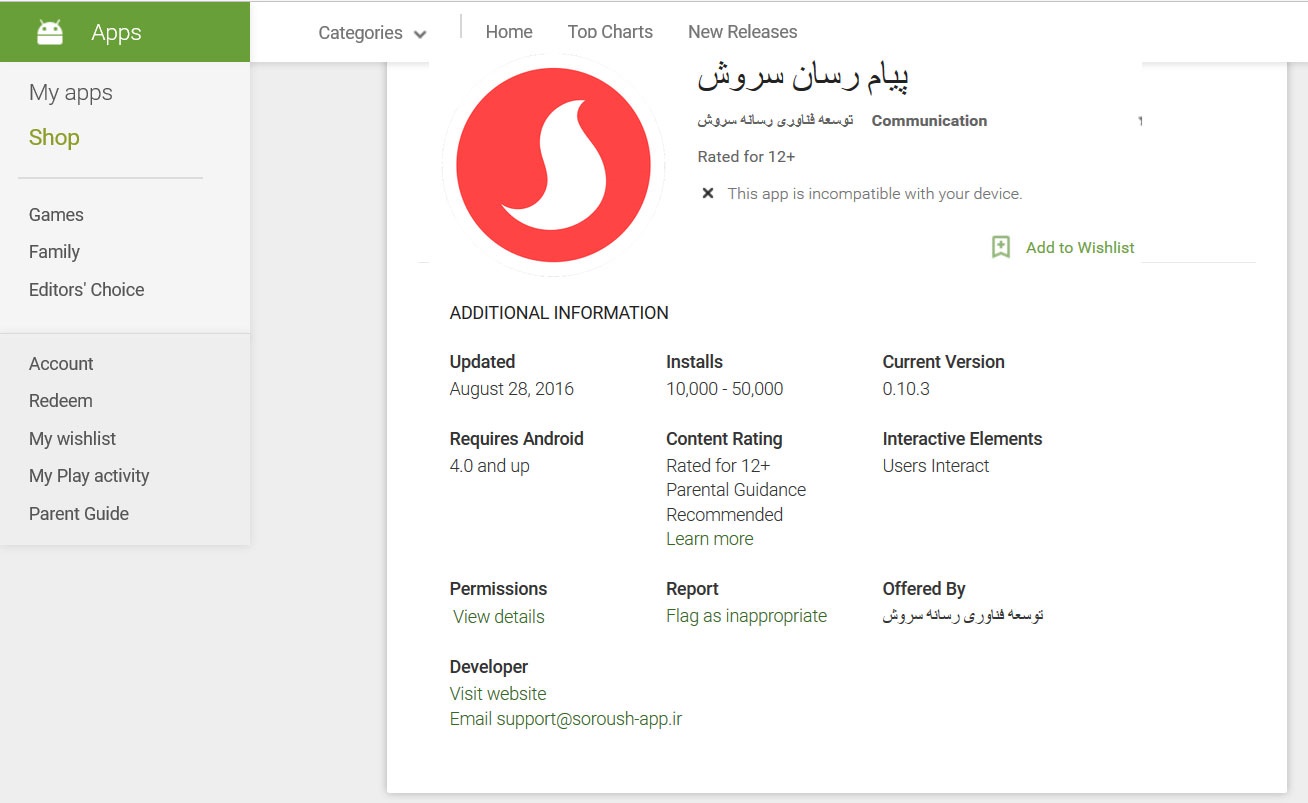Click the 'Rated for 12+' text under title
The image size is (1308, 803).
point(746,157)
